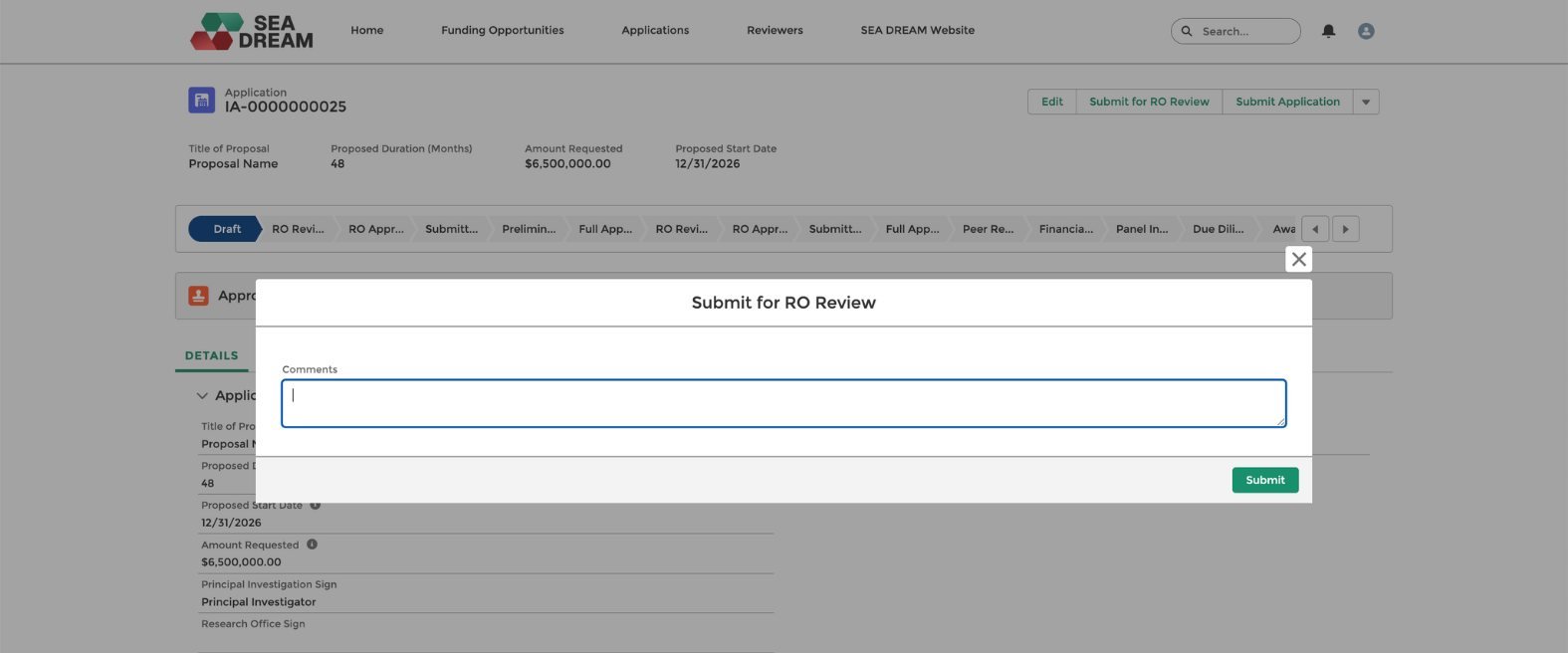
Task: Open Applications nav item
Action: pos(655,30)
